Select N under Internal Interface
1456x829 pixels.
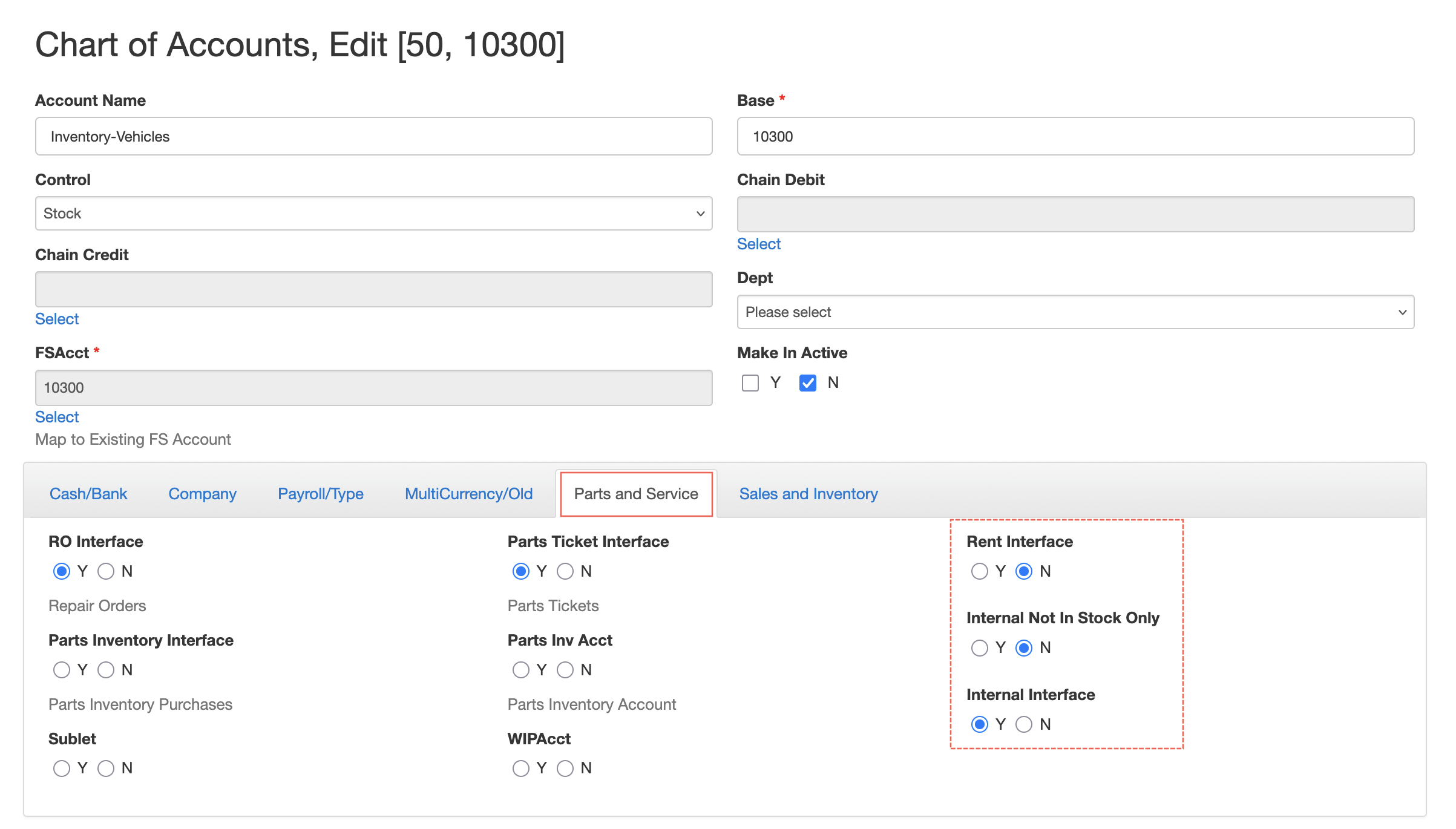[1024, 724]
